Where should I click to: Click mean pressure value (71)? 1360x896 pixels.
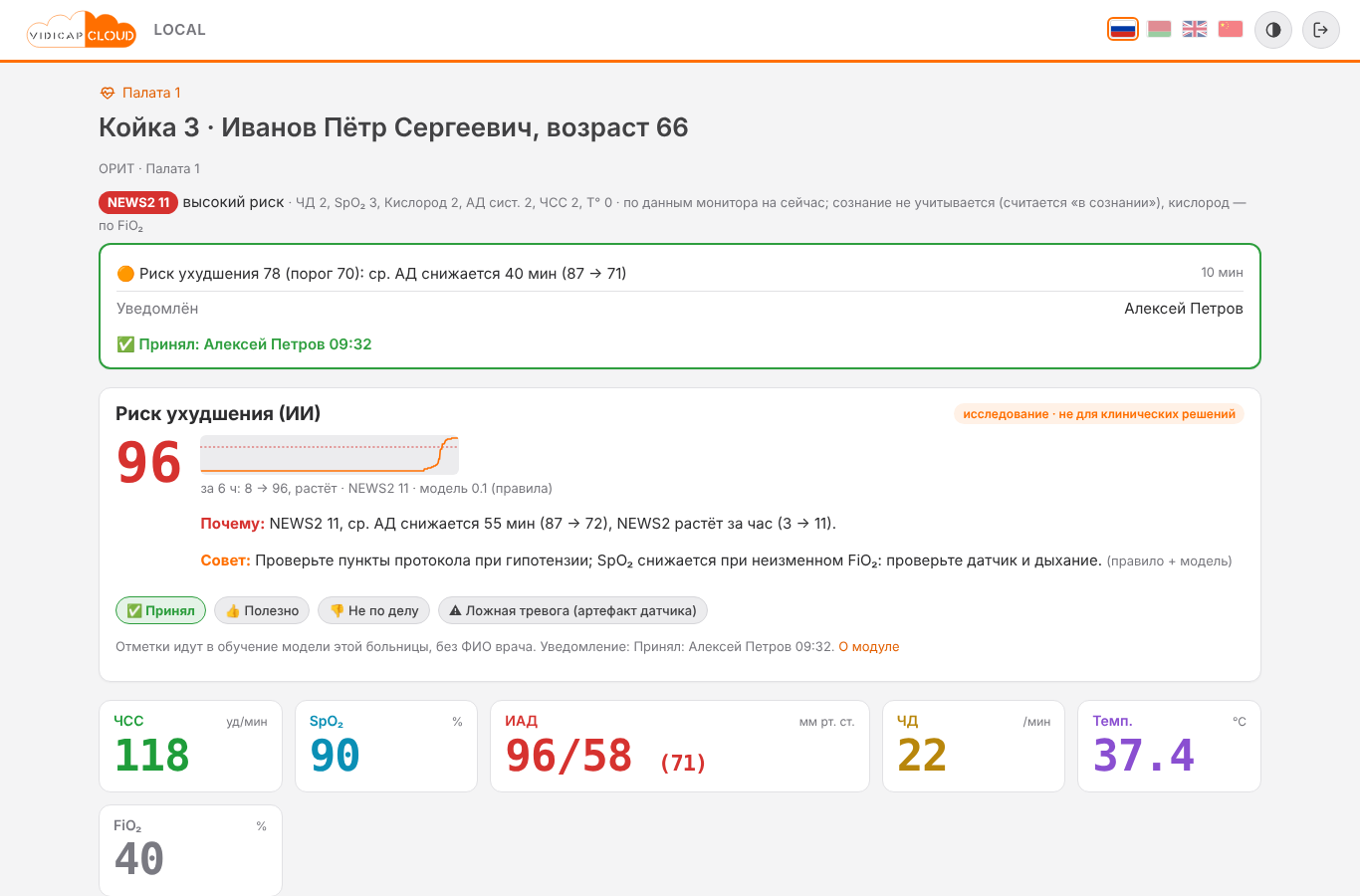coord(683,763)
